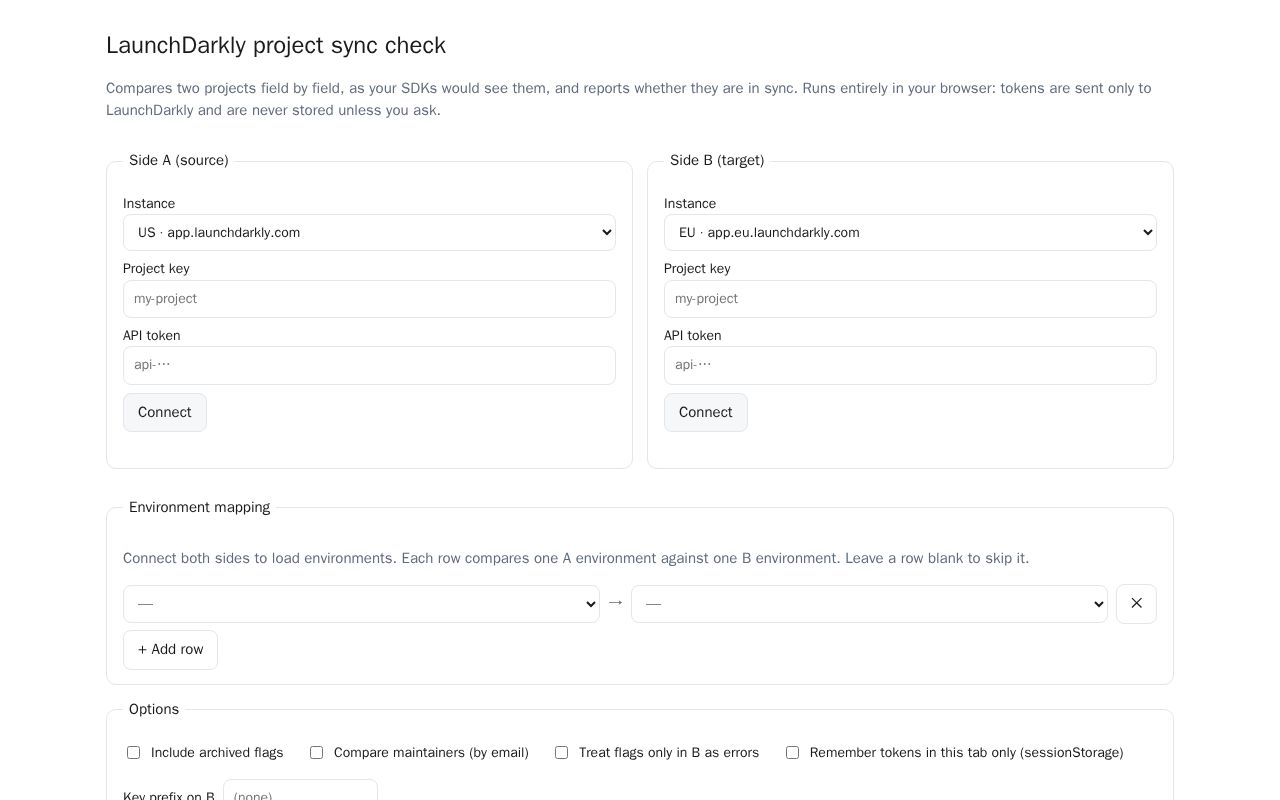Open the target environment dropdown in mapping row
1280x800 pixels.
coord(869,604)
